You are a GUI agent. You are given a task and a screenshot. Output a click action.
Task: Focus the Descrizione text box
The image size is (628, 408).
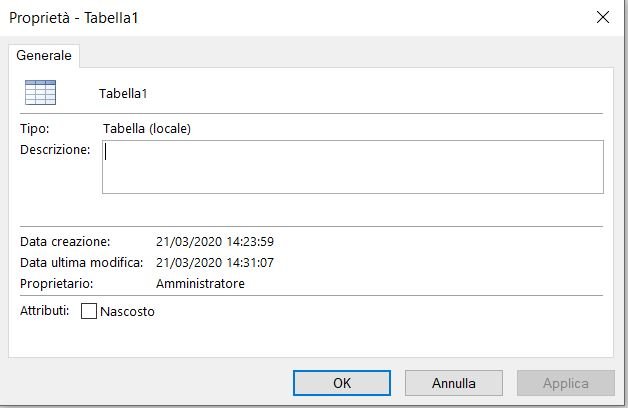[353, 167]
